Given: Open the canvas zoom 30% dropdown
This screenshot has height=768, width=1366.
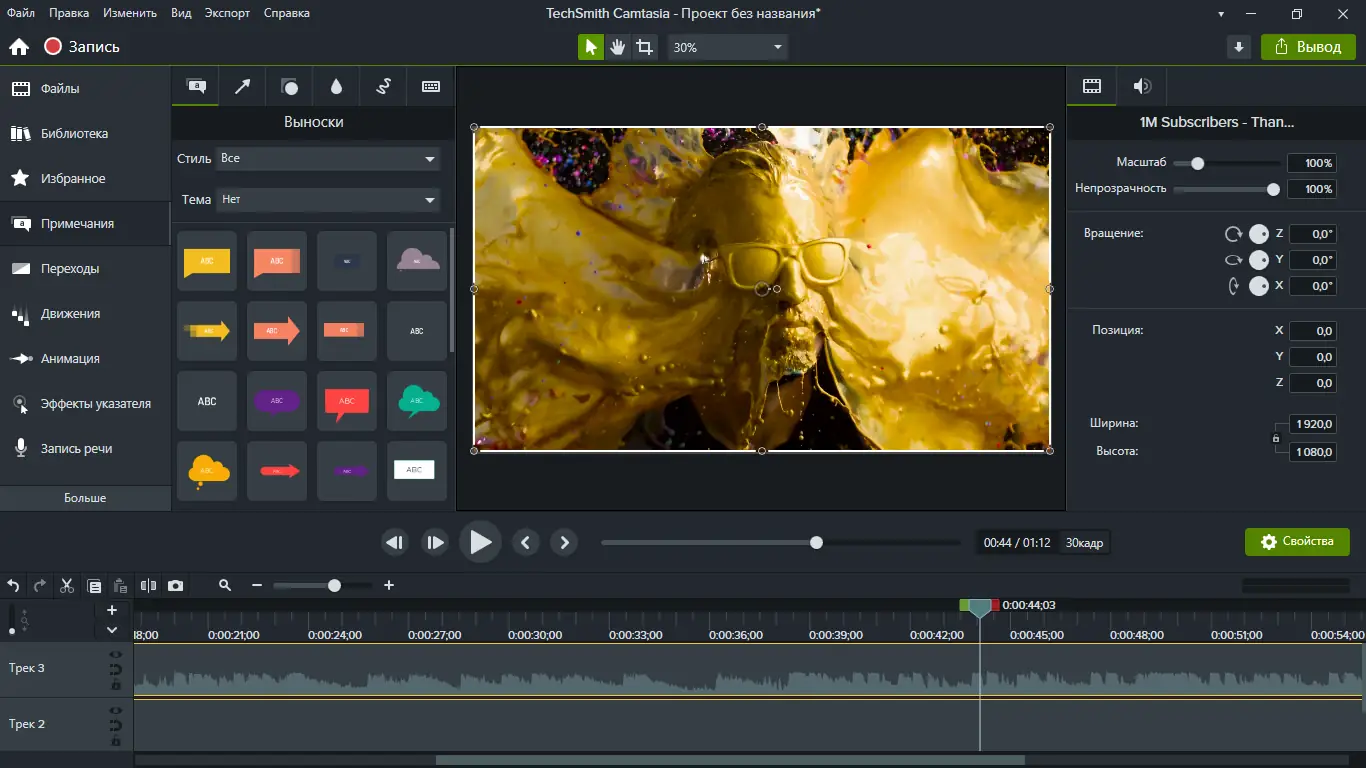Looking at the screenshot, I should pos(728,47).
